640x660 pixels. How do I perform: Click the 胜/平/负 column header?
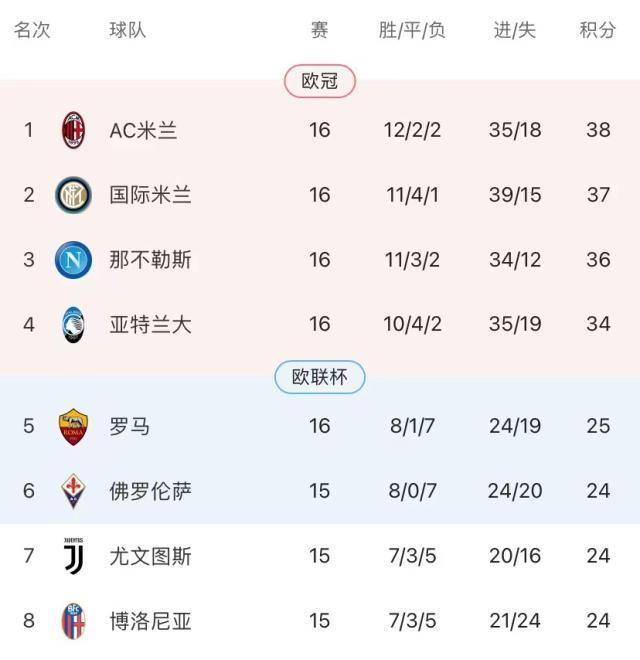pyautogui.click(x=412, y=30)
